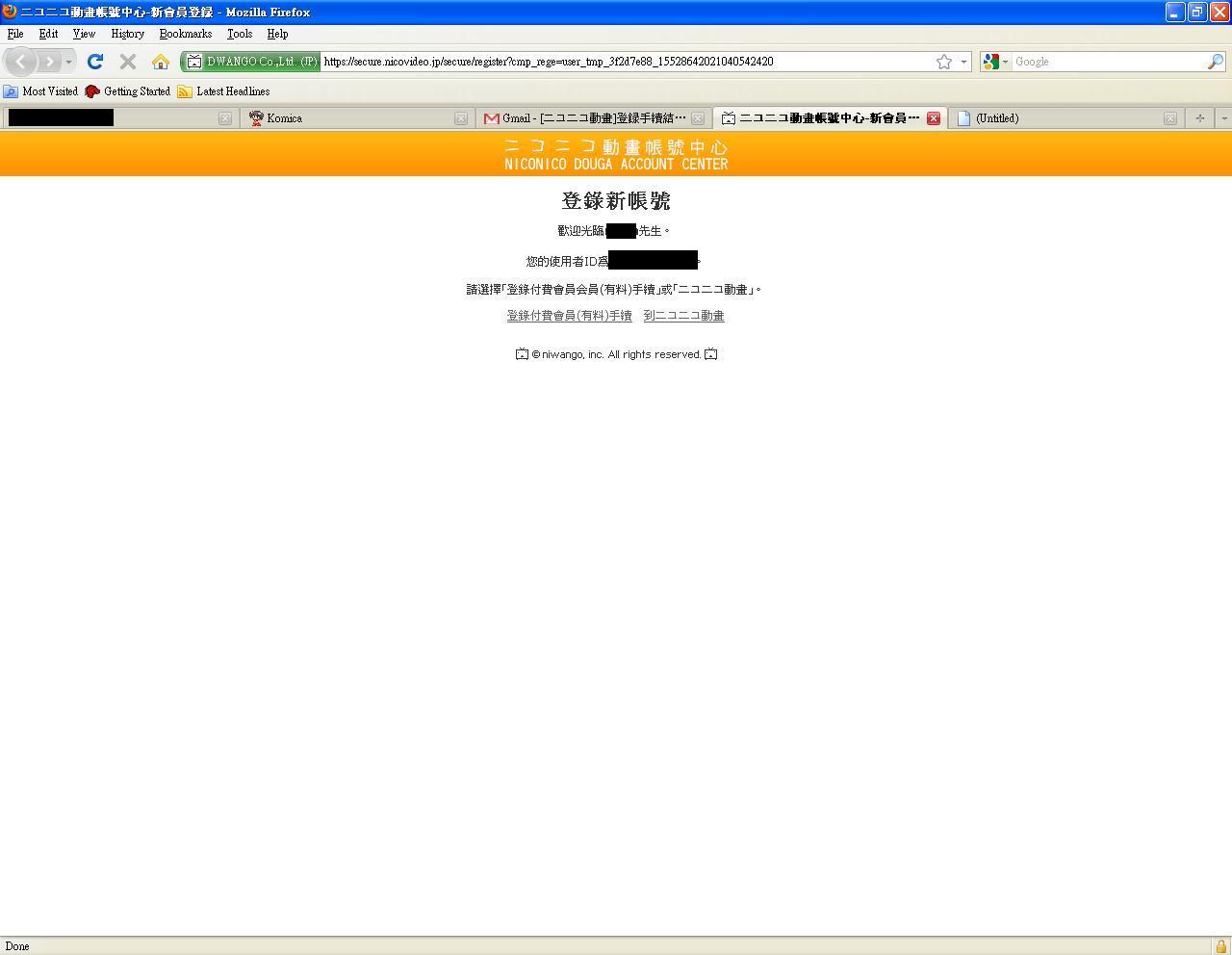This screenshot has width=1232, height=955.
Task: Click the address bar URL field
Action: [x=626, y=62]
